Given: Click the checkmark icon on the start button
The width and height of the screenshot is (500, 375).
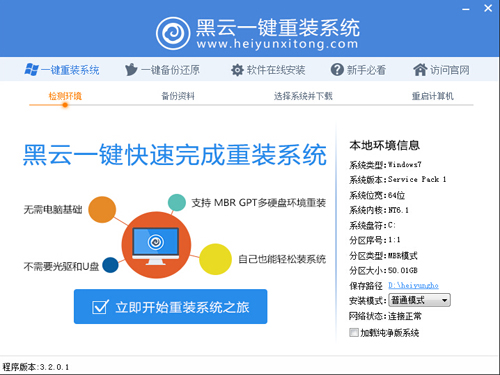Looking at the screenshot, I should point(100,307).
